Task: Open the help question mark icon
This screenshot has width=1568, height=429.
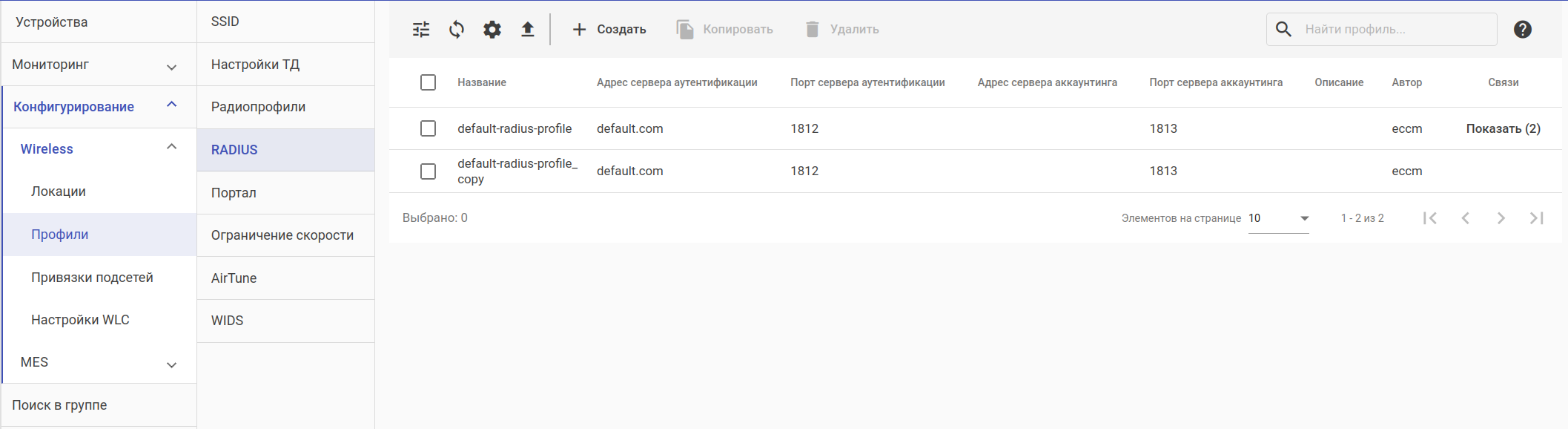Action: point(1523,30)
